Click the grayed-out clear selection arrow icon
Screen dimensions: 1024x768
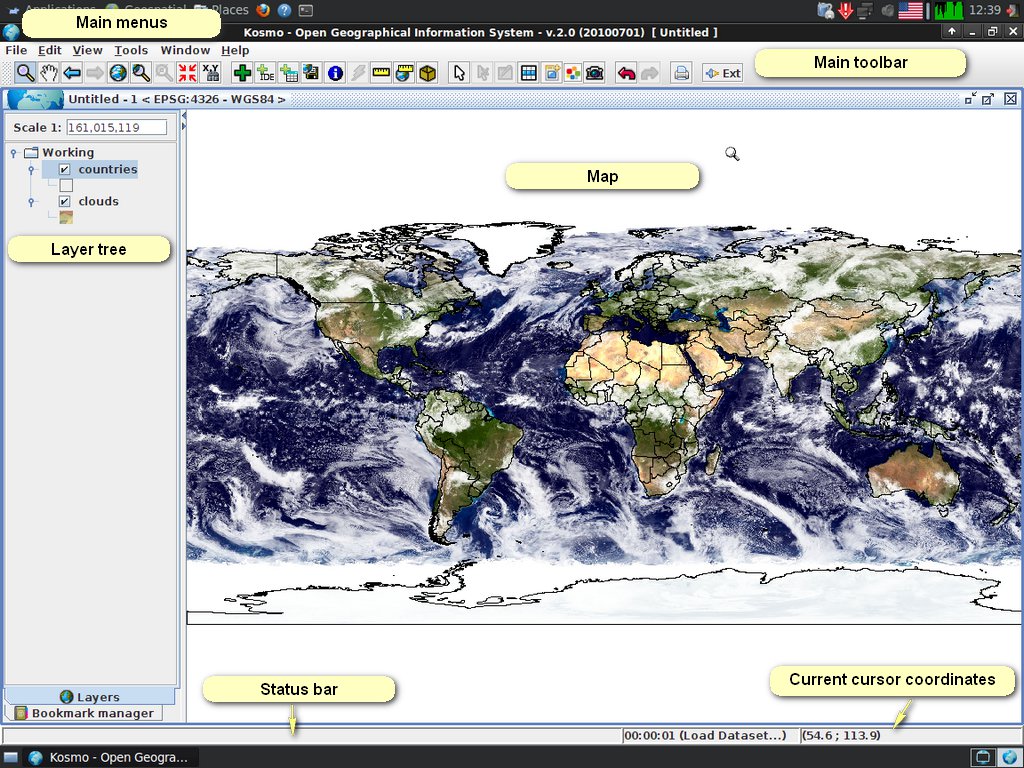(483, 72)
